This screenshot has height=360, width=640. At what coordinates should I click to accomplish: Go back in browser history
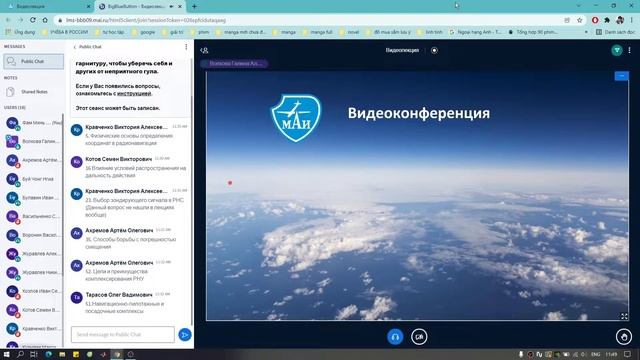(8, 20)
